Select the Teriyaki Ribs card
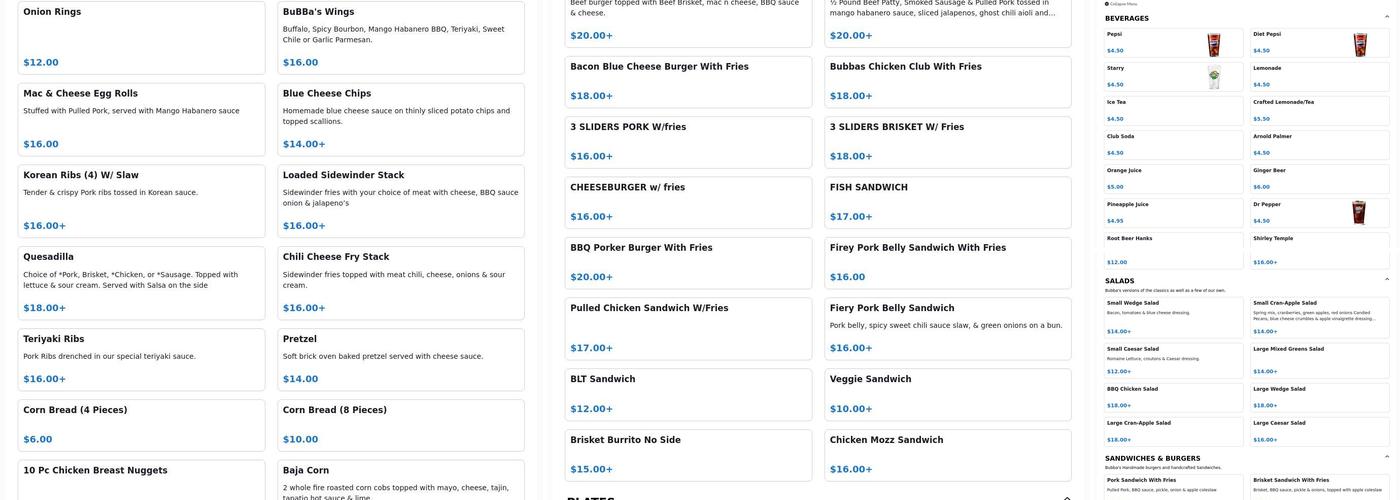Image resolution: width=1400 pixels, height=500 pixels. pos(141,359)
